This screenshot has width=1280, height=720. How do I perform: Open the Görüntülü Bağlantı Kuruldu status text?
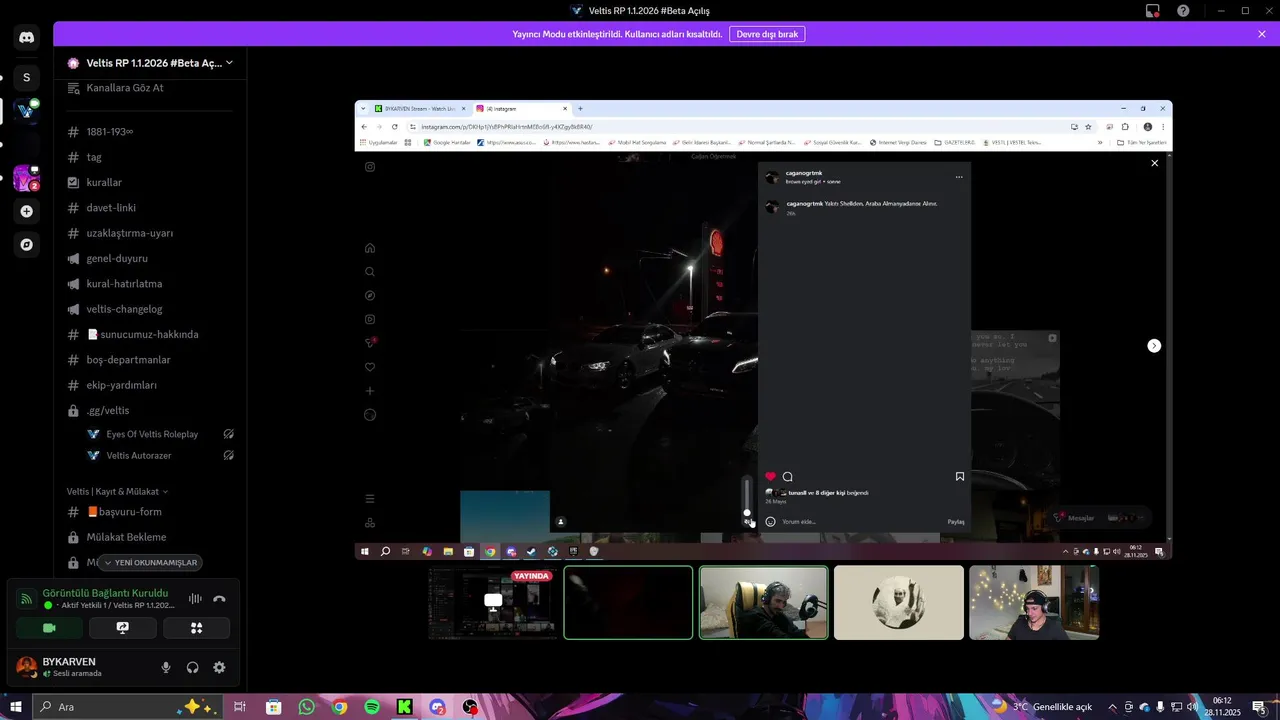click(x=105, y=593)
